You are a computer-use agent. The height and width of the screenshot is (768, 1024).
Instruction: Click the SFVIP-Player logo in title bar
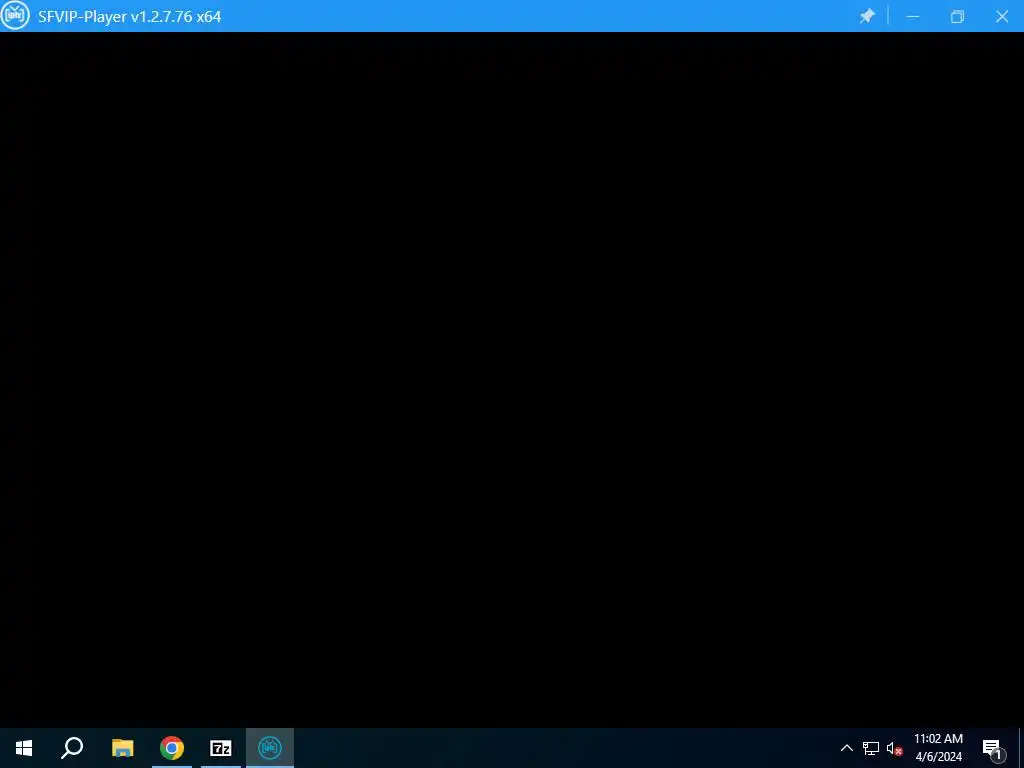(15, 15)
